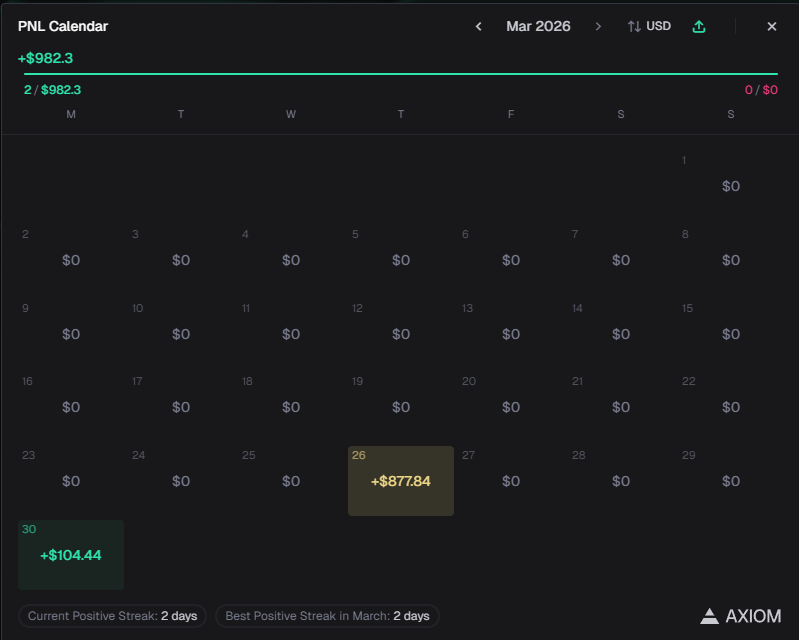The image size is (799, 640).
Task: Go to the previous month
Action: pyautogui.click(x=478, y=26)
